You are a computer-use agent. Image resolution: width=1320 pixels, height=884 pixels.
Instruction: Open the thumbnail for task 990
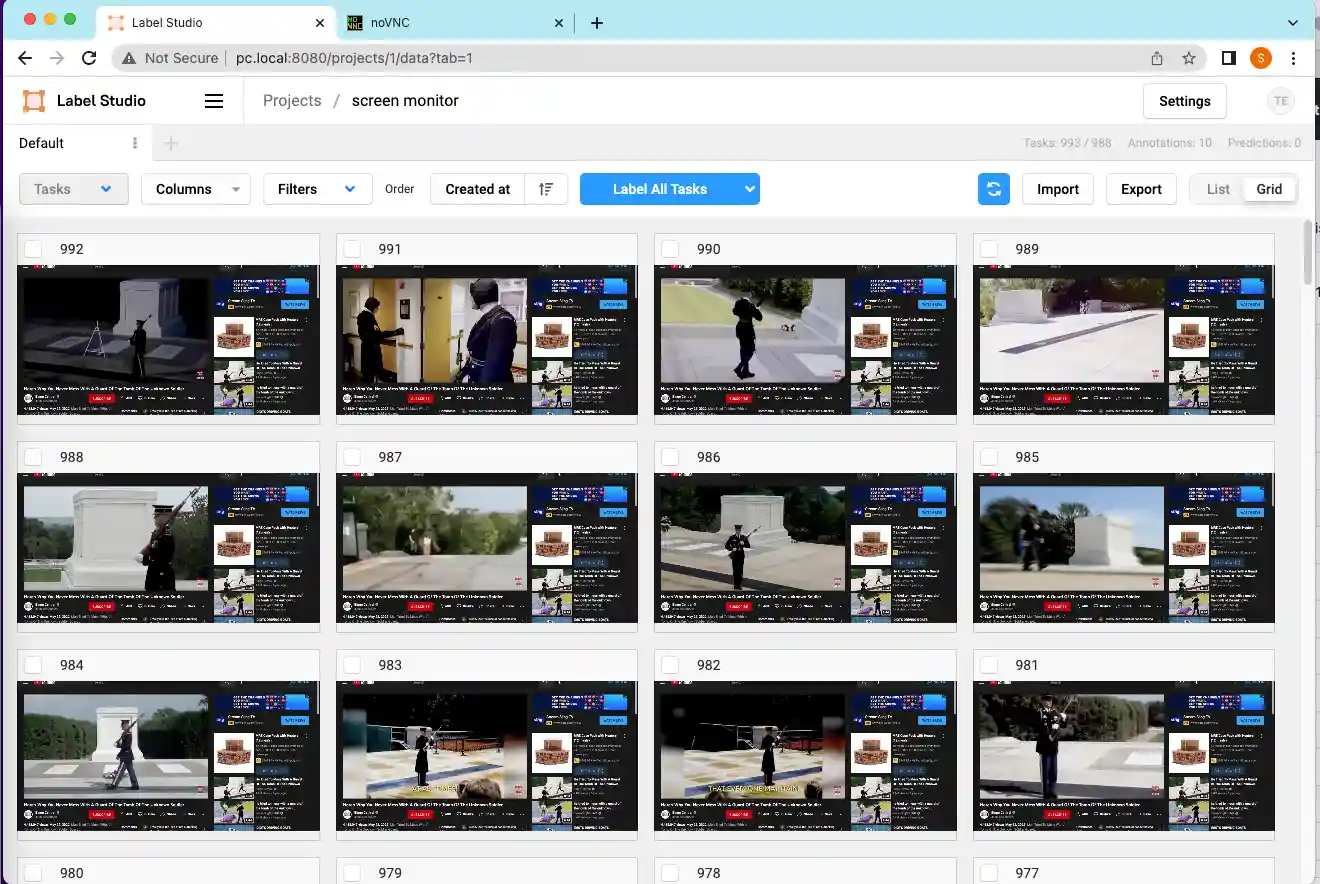805,340
